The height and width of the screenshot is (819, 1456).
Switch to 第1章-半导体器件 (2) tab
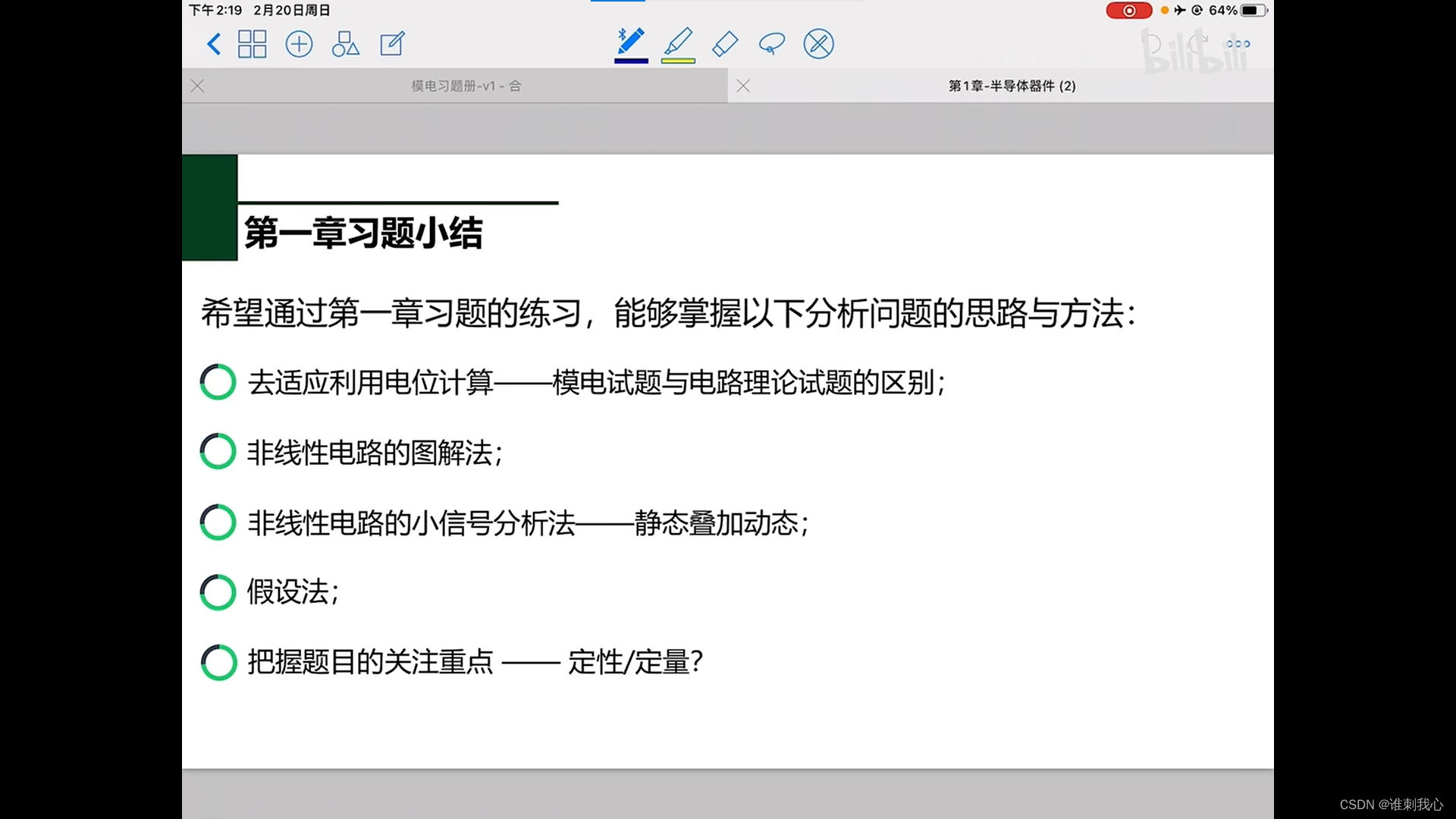click(1012, 86)
